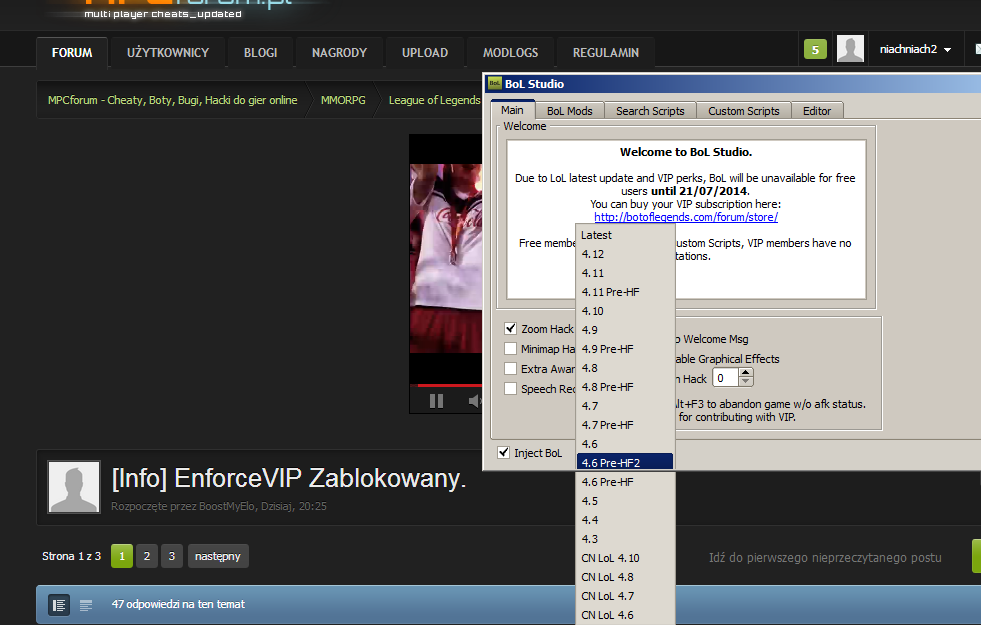Choose version 4.7 Pre-HF from the list

[x=625, y=425]
